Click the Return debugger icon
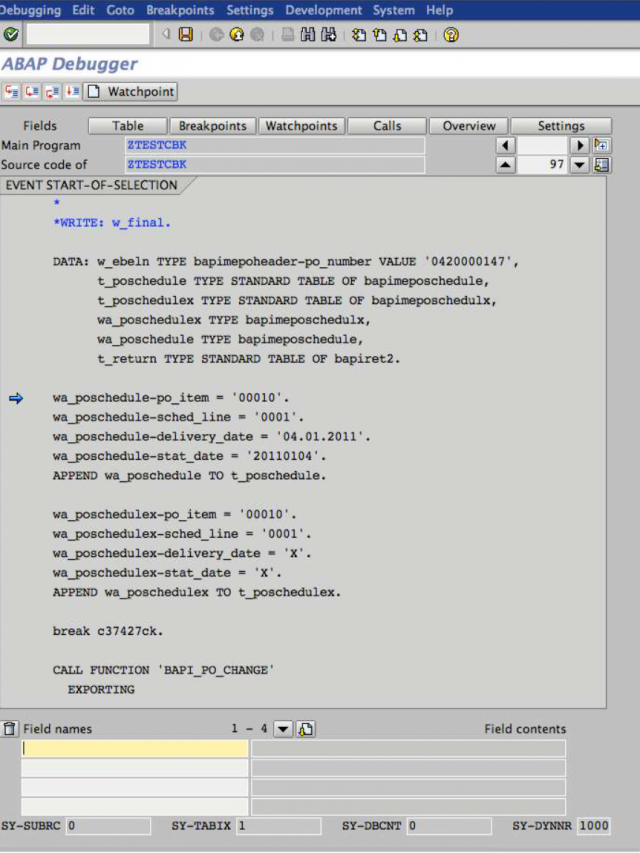 point(52,91)
